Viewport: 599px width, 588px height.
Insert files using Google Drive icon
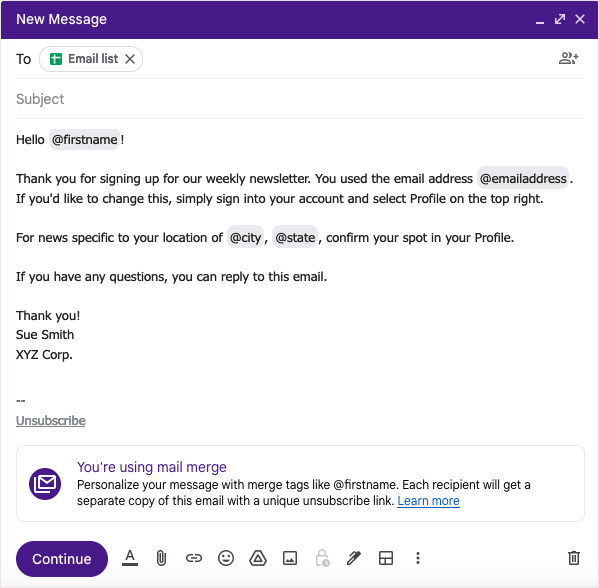tap(258, 558)
